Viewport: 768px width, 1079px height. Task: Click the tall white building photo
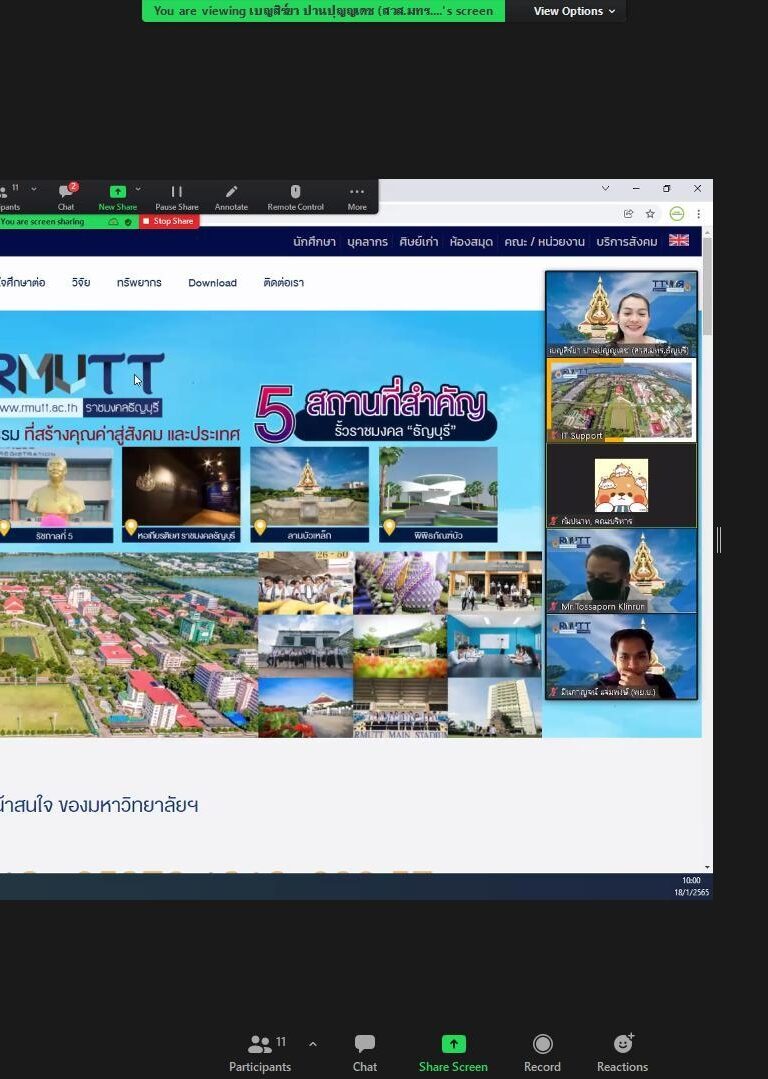pos(494,708)
